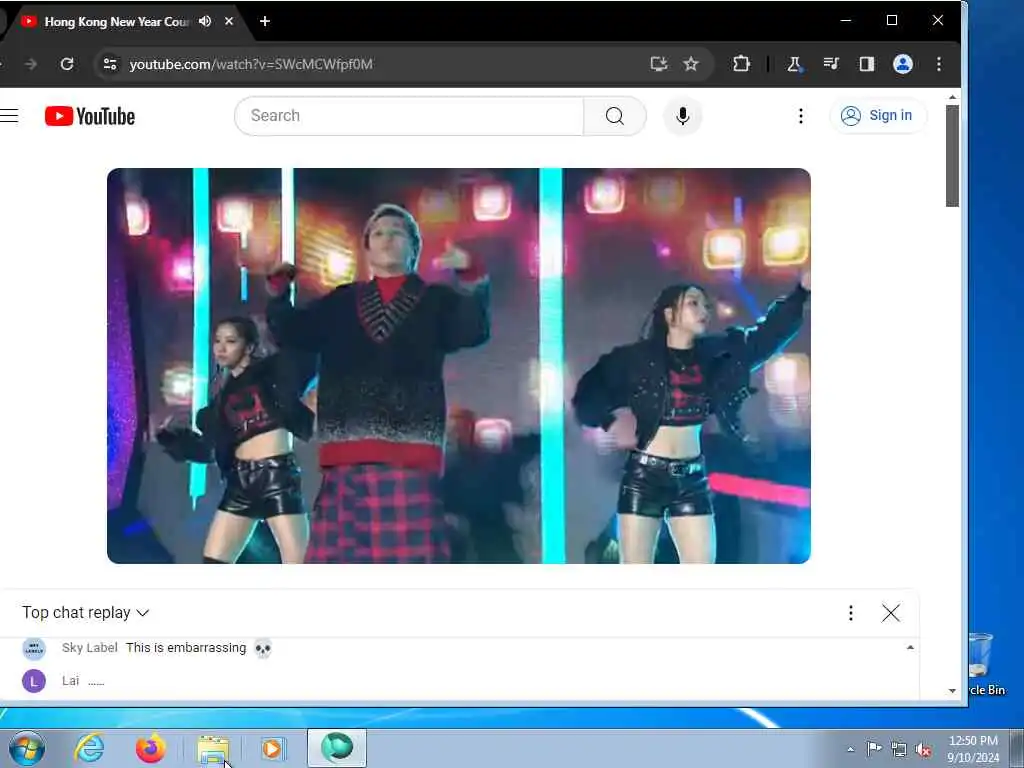
Task: Open YouTube settings three-dot menu
Action: pyautogui.click(x=801, y=116)
